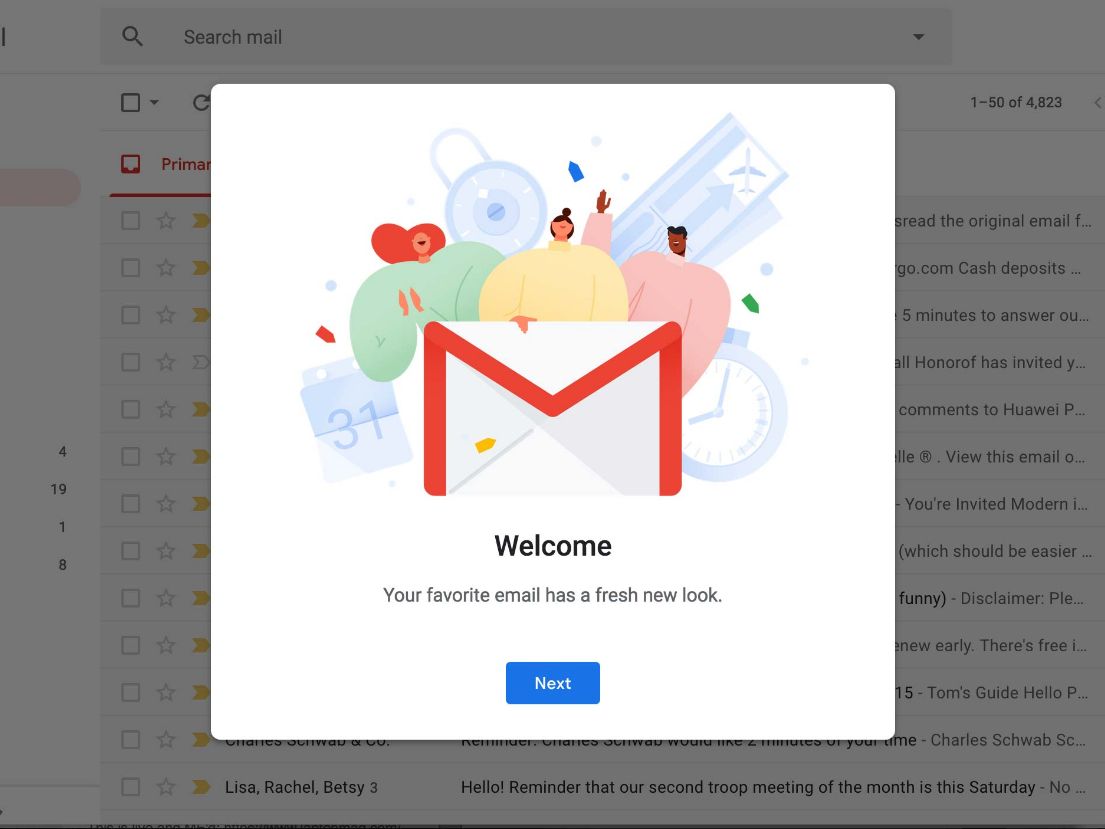1105x829 pixels.
Task: Click the search magnifier icon
Action: pos(132,36)
